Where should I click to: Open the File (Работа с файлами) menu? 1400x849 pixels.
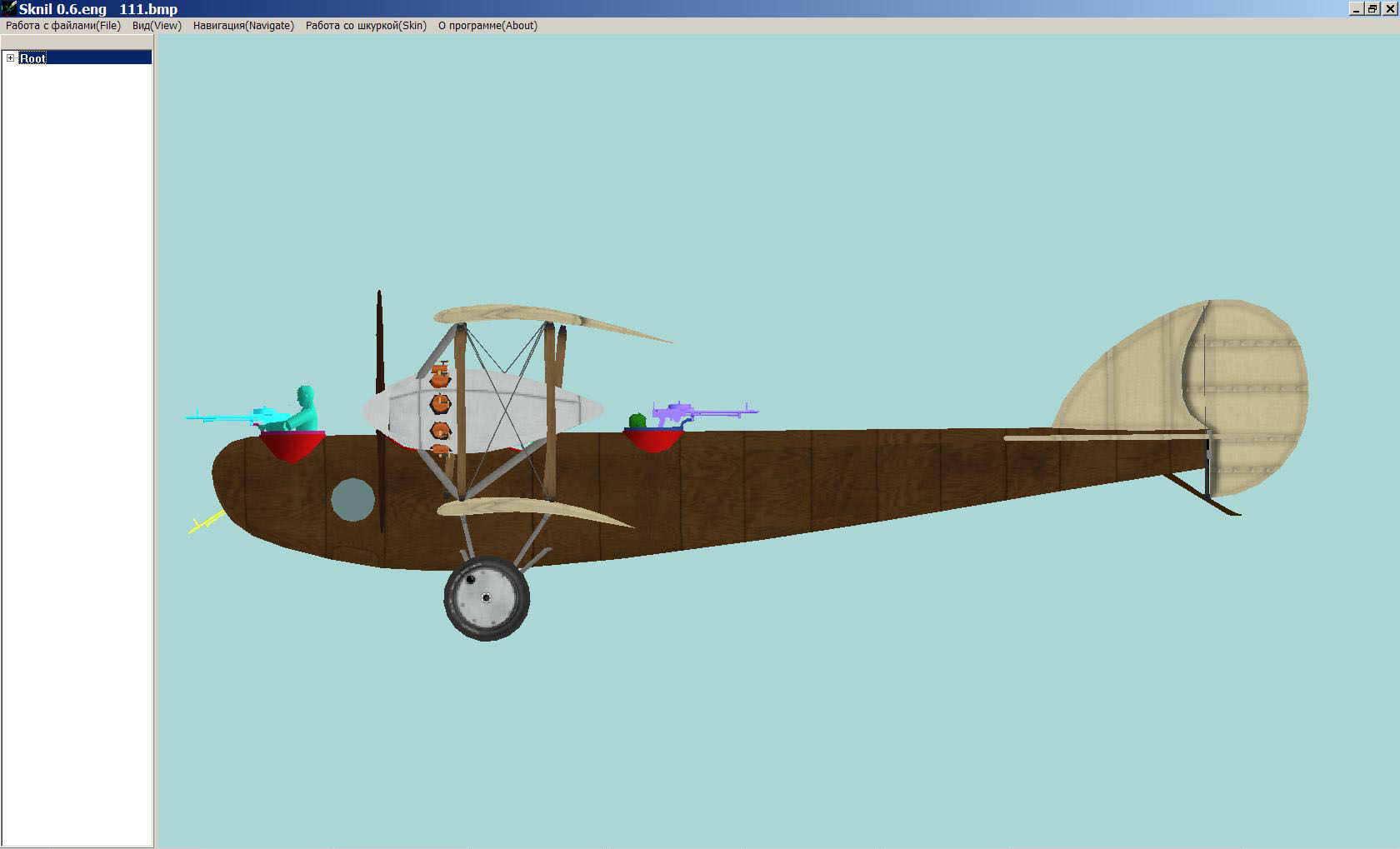click(x=63, y=26)
